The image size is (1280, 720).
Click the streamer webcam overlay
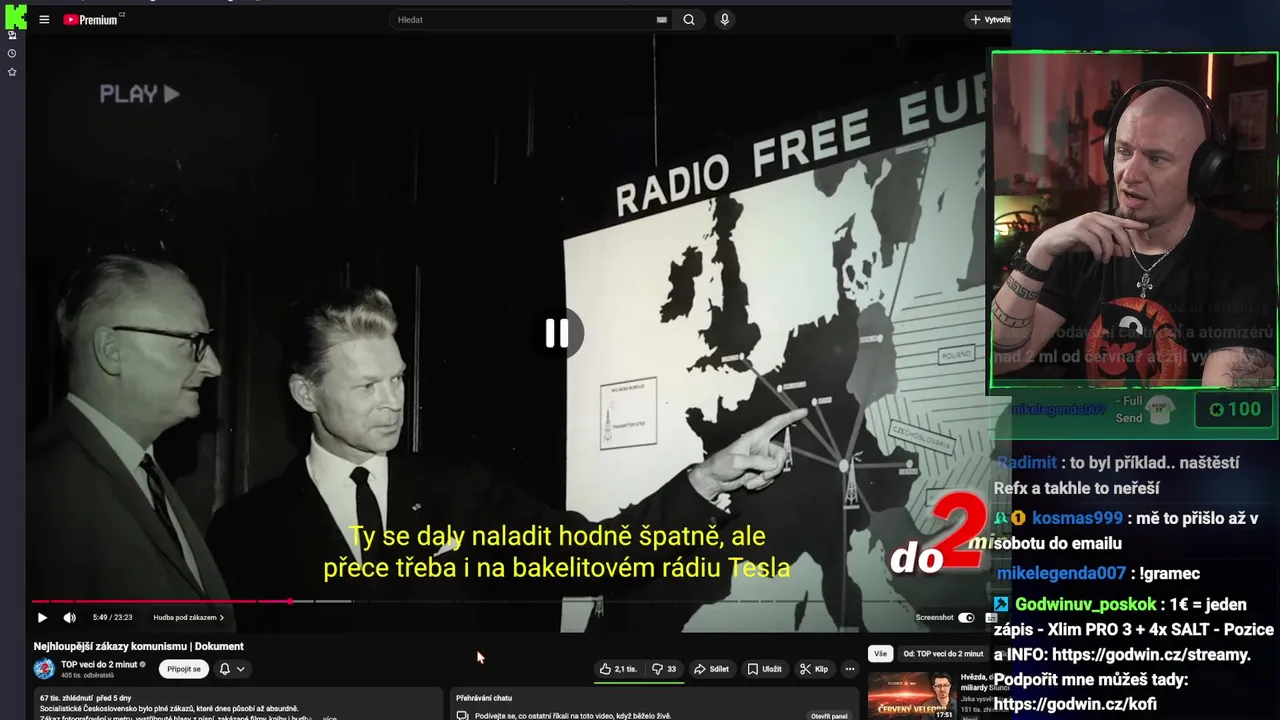pyautogui.click(x=1134, y=220)
